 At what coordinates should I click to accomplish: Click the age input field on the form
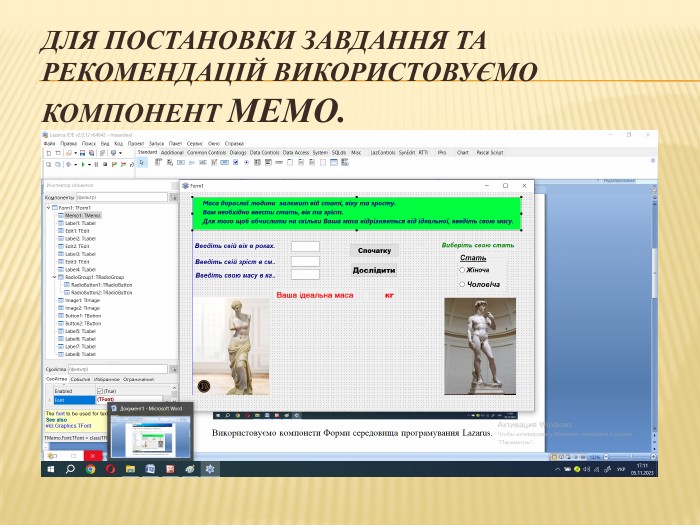click(305, 246)
